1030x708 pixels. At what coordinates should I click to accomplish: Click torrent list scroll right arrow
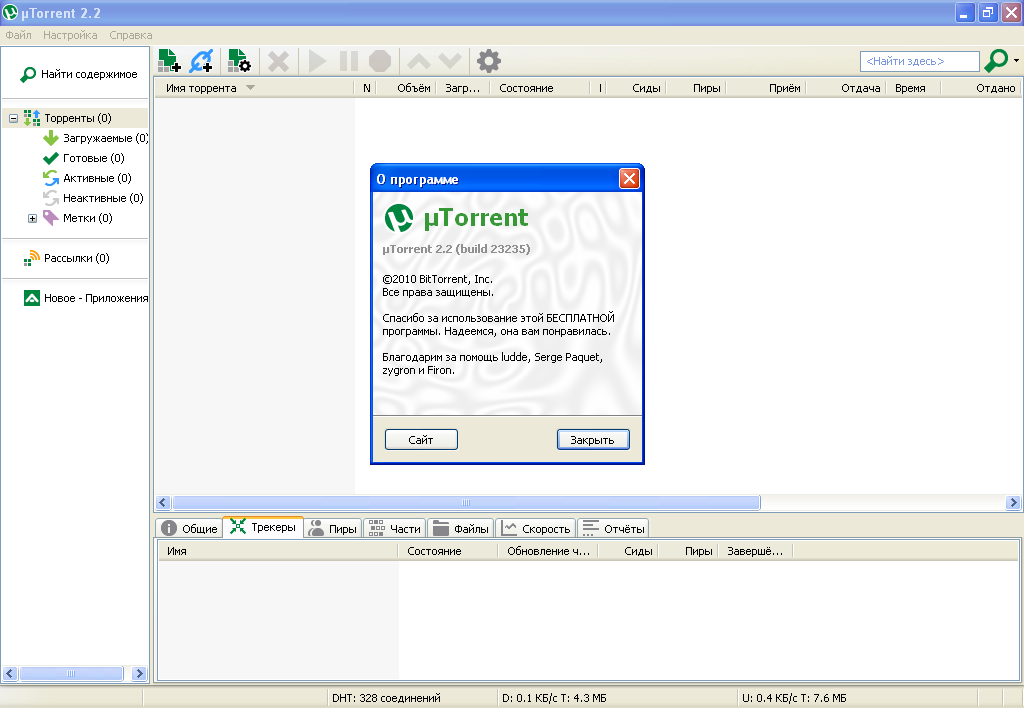point(1013,503)
